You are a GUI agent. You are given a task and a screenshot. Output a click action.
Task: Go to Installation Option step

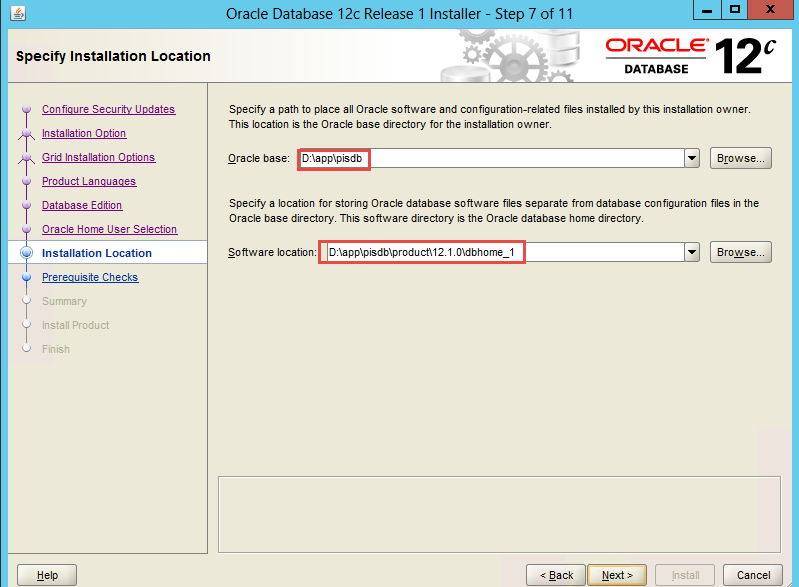click(x=84, y=133)
